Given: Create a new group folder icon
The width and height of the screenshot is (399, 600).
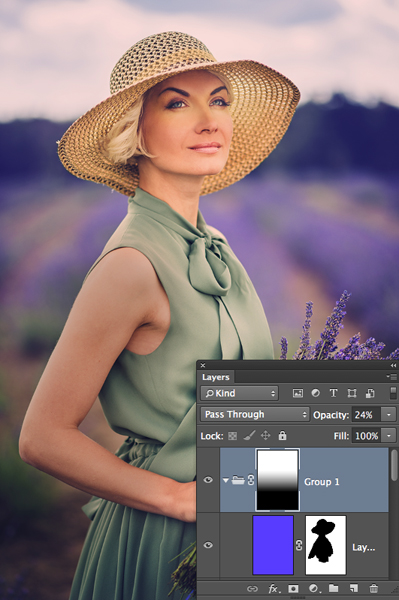Looking at the screenshot, I should (x=334, y=588).
